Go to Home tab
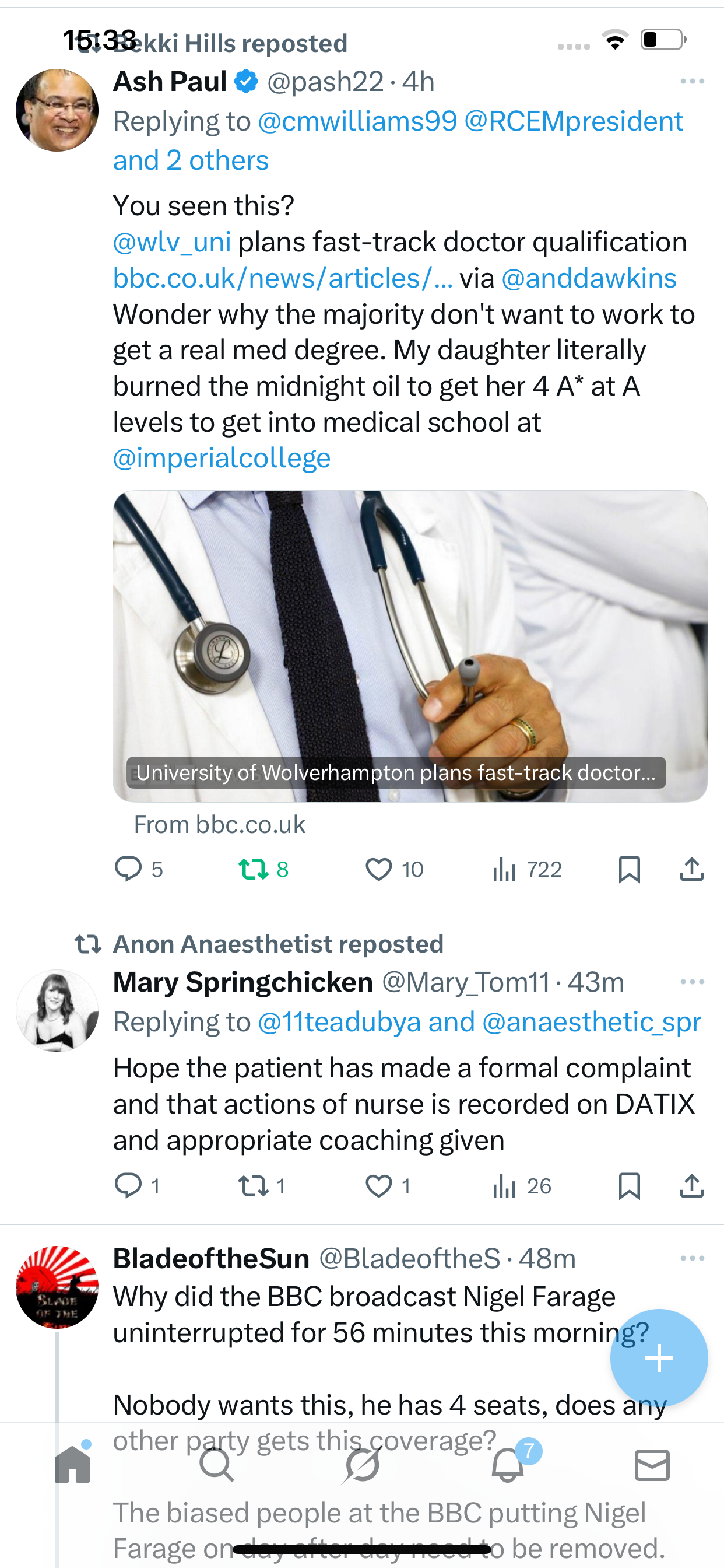Image resolution: width=724 pixels, height=1568 pixels. point(72,1465)
